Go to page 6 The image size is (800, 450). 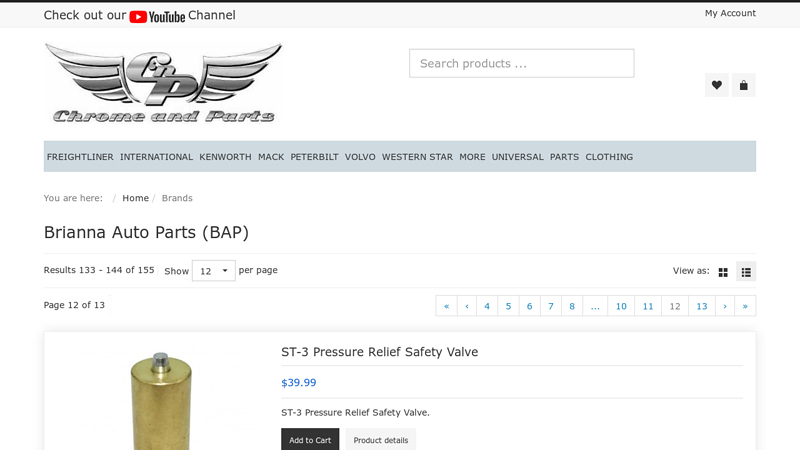point(530,306)
